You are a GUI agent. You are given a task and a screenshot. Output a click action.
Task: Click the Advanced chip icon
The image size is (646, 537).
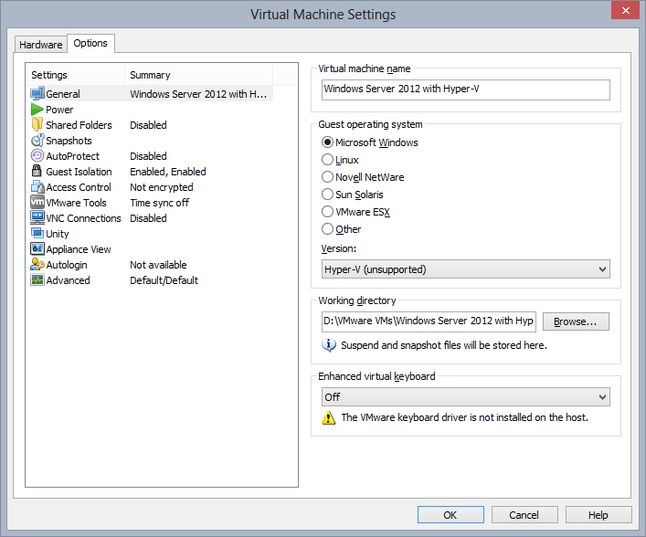[x=37, y=280]
